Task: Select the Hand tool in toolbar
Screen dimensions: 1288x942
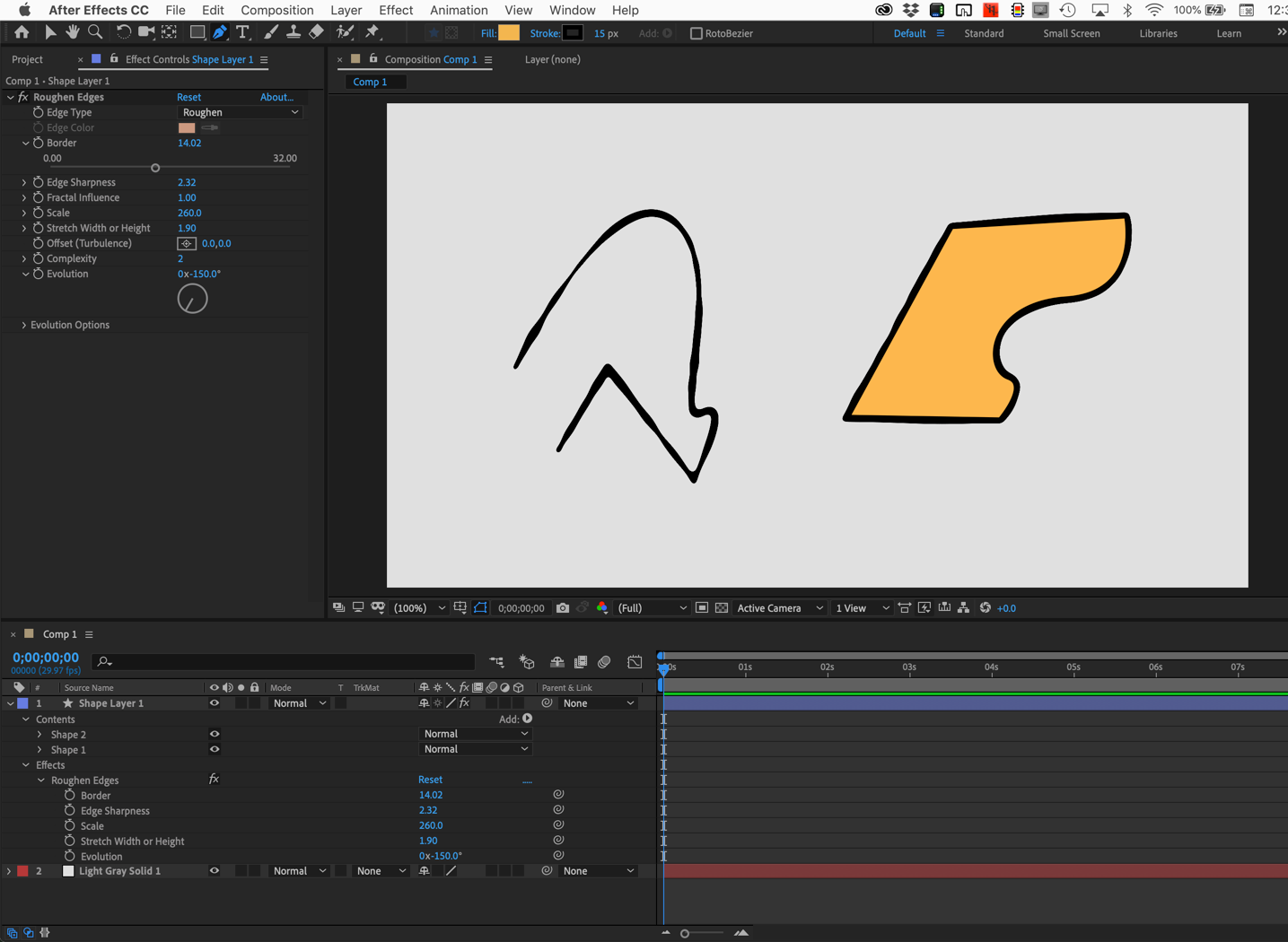Action: point(72,32)
